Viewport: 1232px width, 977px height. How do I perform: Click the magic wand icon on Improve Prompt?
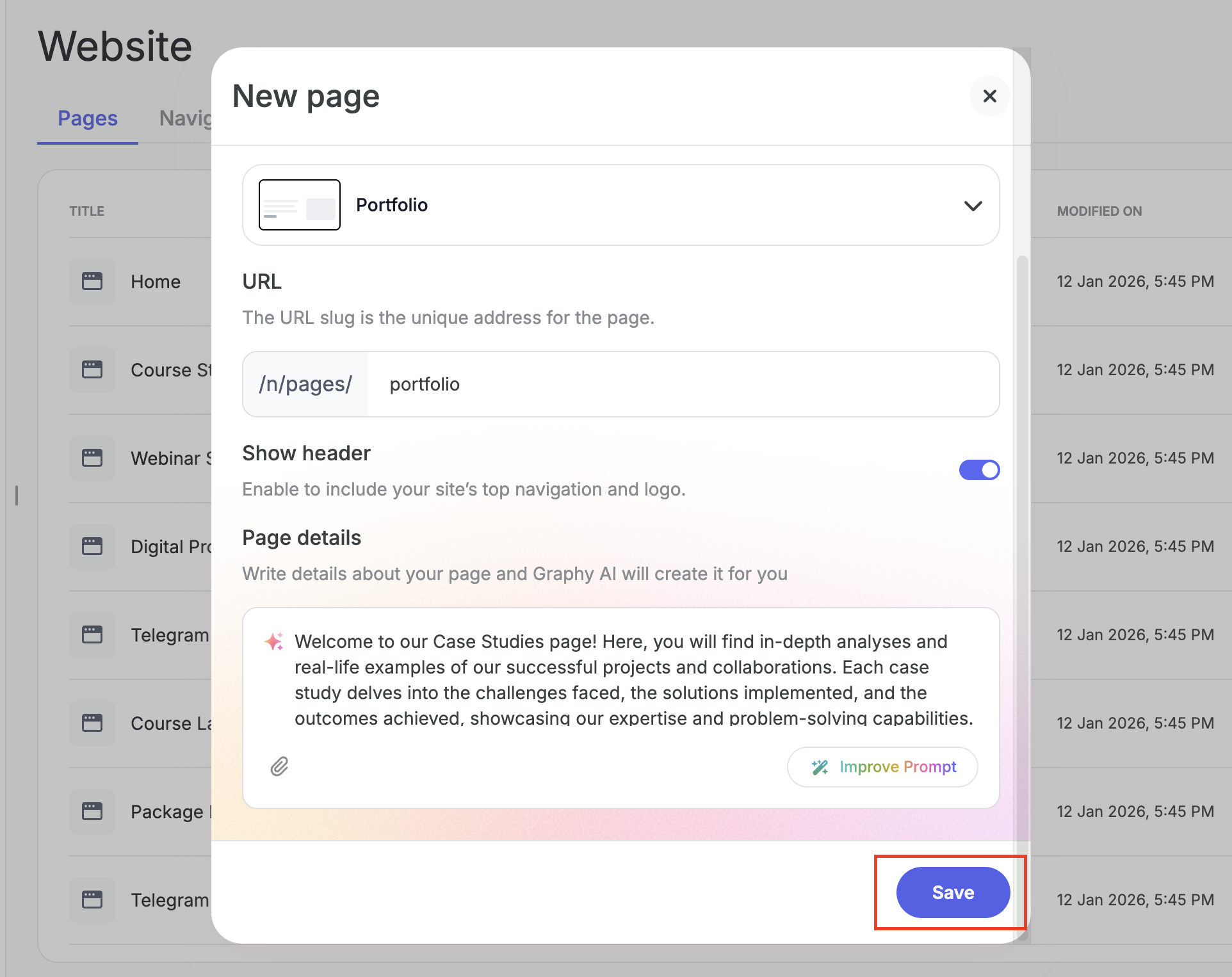tap(820, 767)
